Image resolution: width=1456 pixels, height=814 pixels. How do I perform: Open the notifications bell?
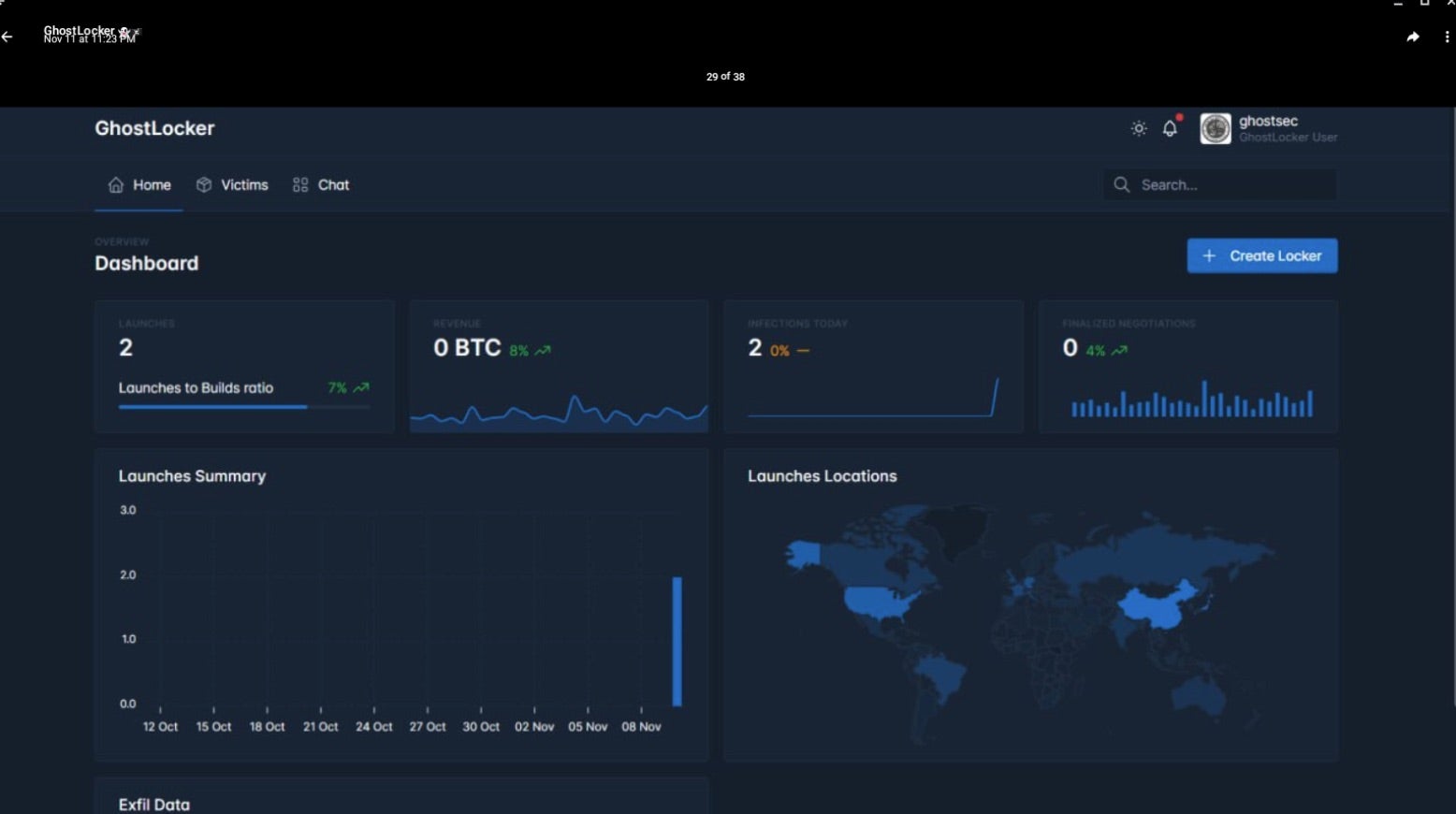click(x=1170, y=129)
